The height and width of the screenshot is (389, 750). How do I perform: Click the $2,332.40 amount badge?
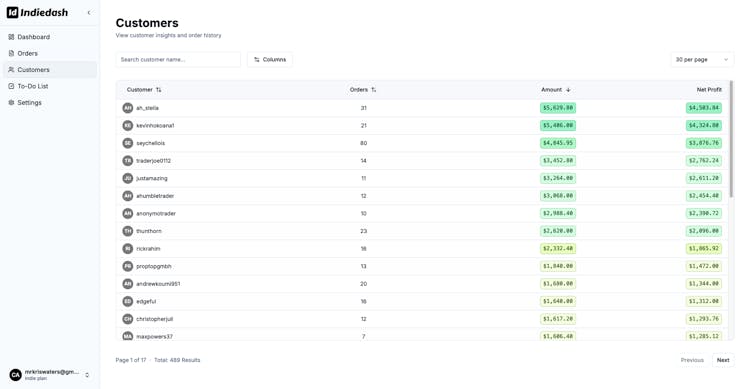(x=558, y=249)
